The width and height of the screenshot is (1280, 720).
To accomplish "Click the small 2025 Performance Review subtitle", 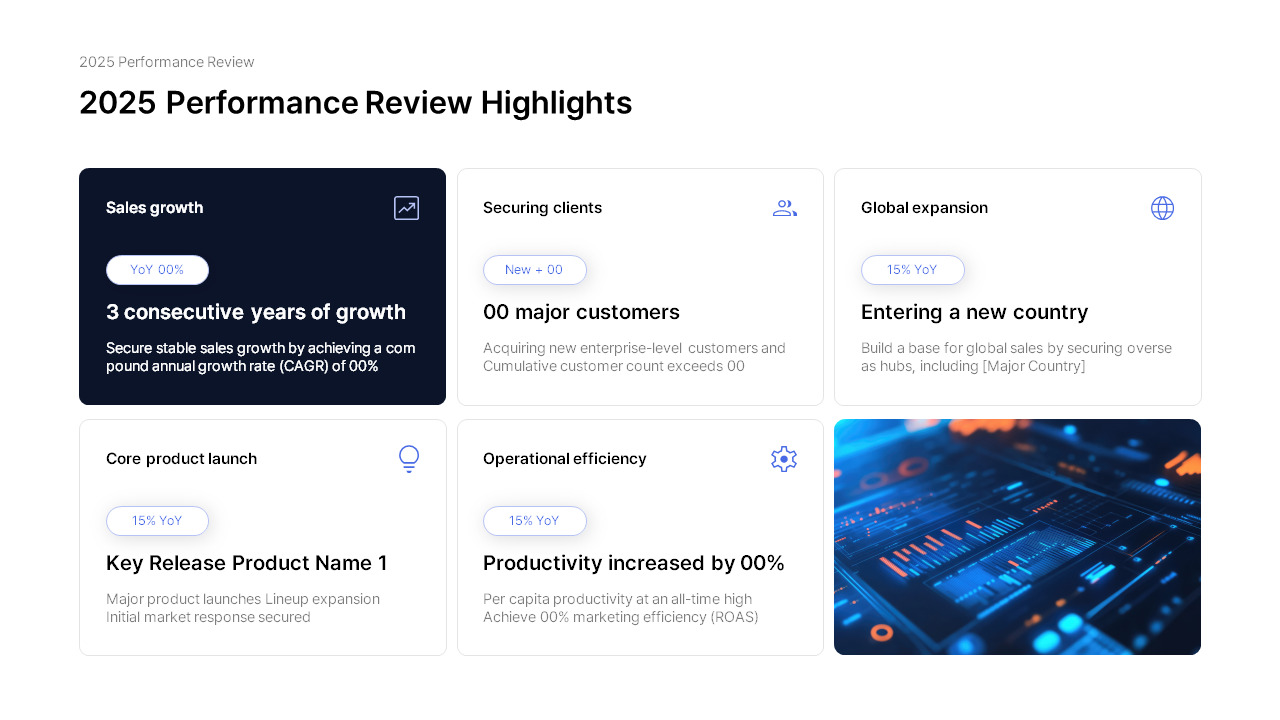I will click(167, 62).
